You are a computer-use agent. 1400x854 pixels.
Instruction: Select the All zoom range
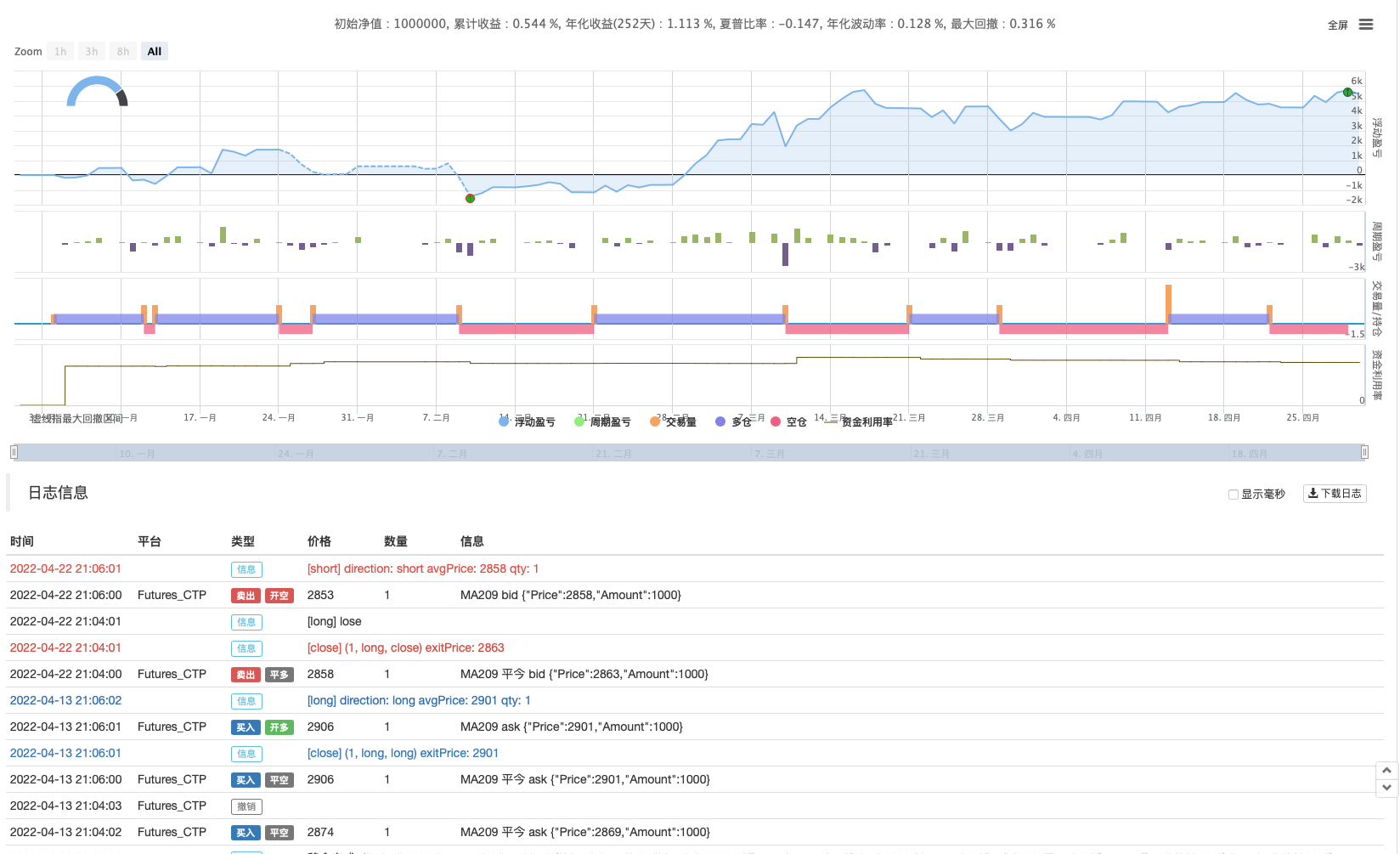click(x=155, y=52)
